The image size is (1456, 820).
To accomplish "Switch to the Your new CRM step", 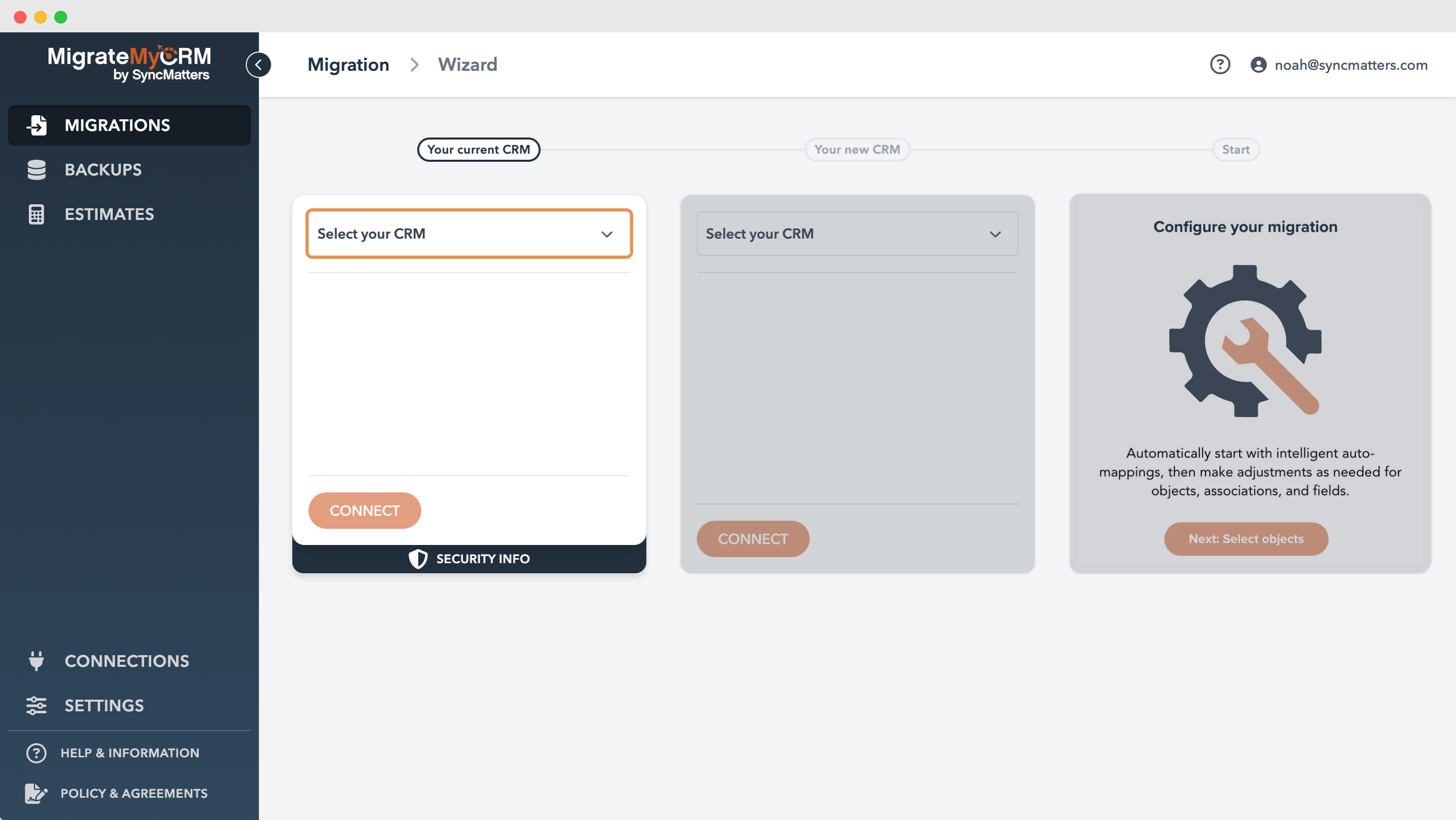I will (857, 149).
